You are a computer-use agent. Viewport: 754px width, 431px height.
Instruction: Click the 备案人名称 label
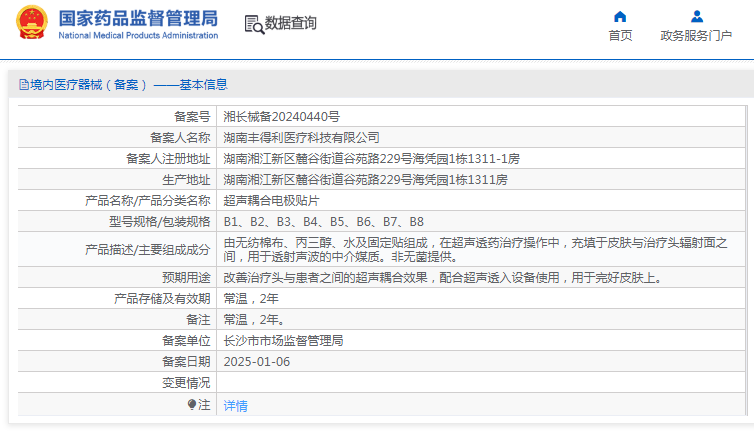pyautogui.click(x=180, y=138)
